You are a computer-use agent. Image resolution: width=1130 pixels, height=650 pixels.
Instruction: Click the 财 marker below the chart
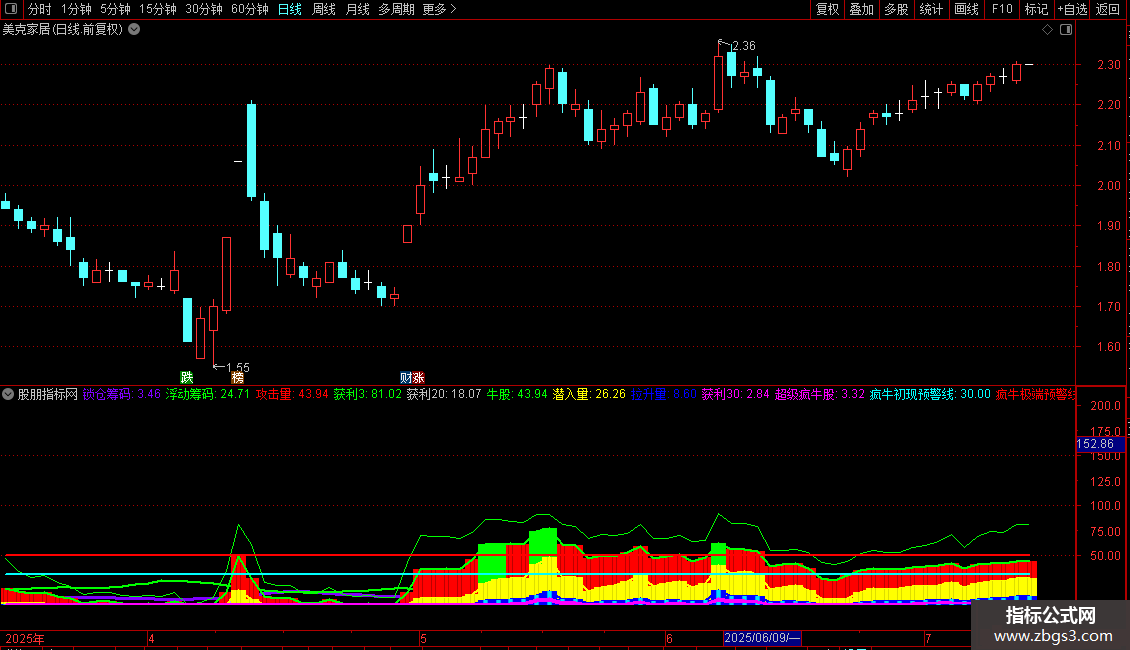(x=406, y=378)
